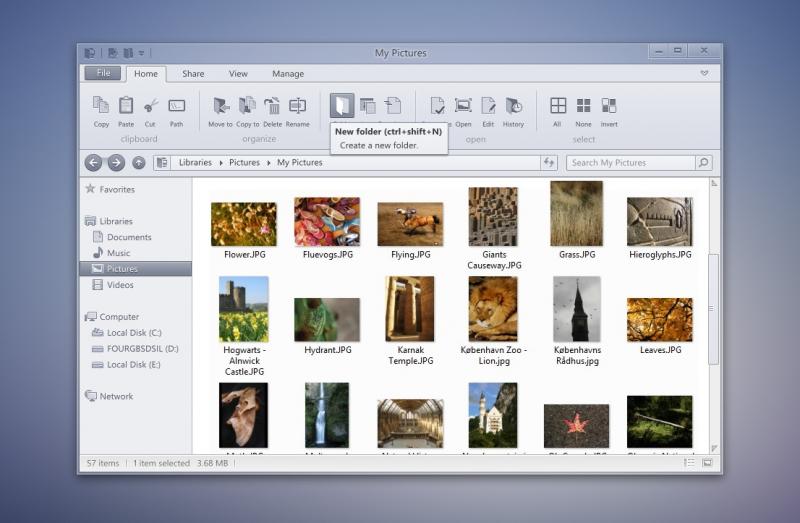Click the Libraries breadcrumb in address bar
Screen dimensions: 800x523
(x=195, y=162)
